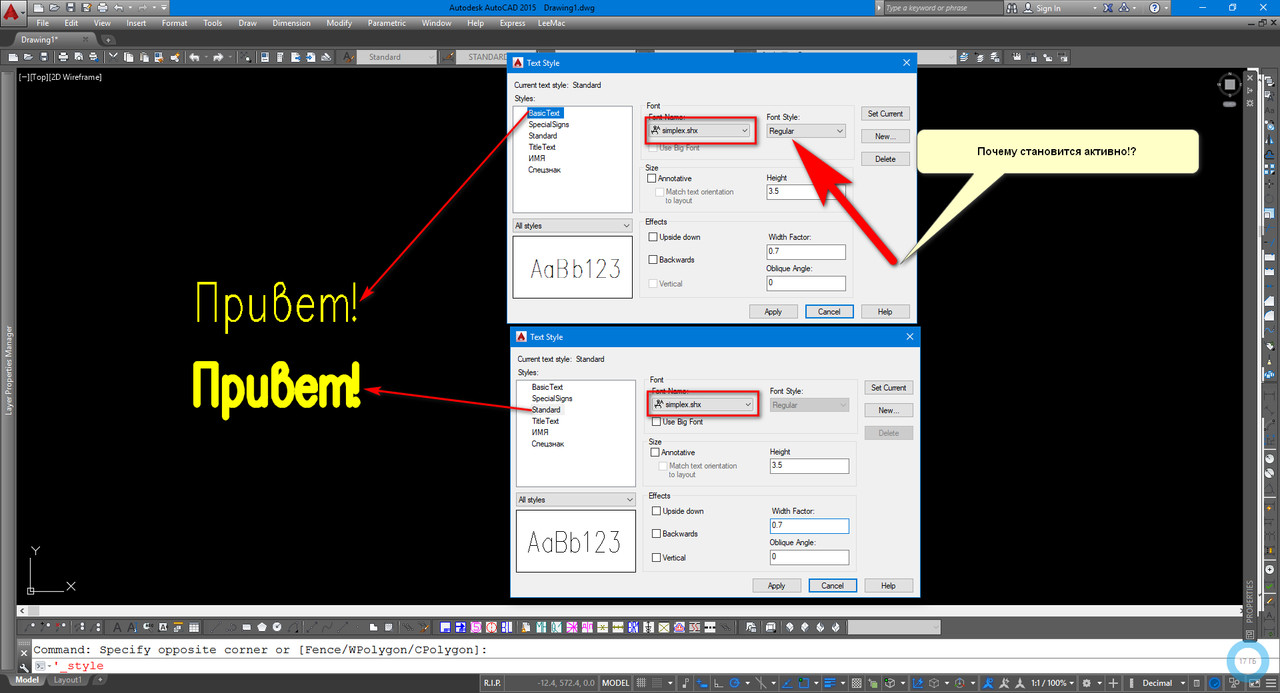
Task: Close the command line window X
Action: [23, 652]
